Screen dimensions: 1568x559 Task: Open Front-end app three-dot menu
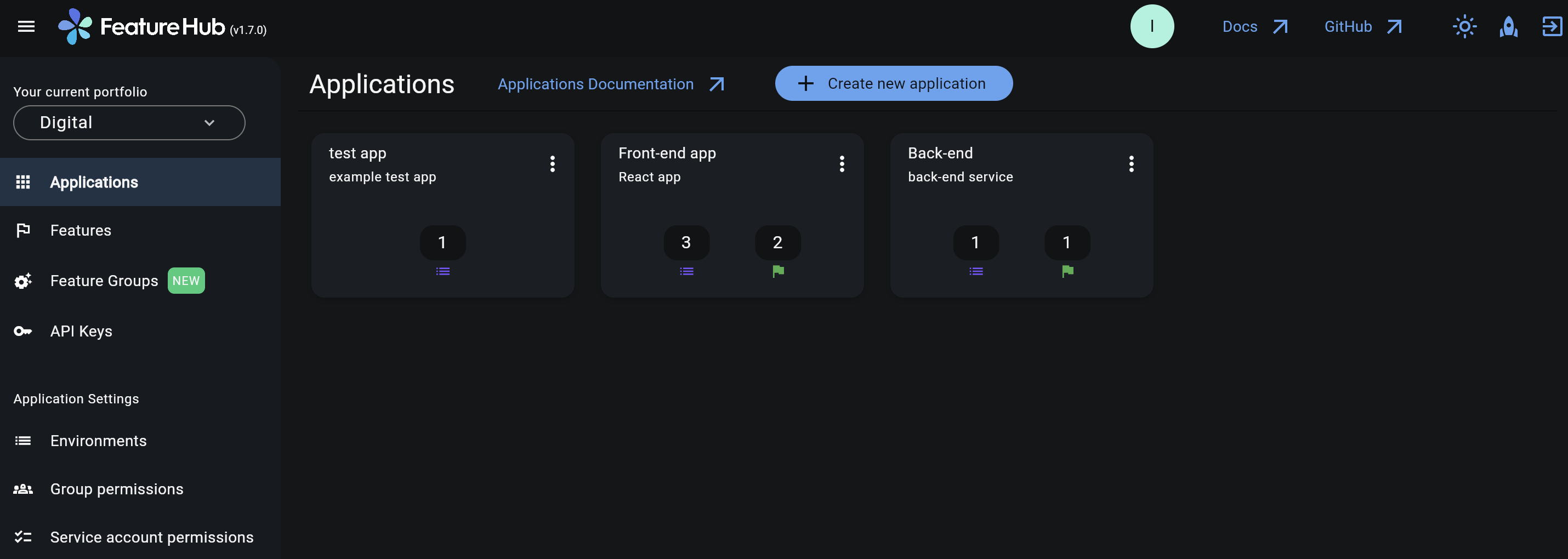click(x=841, y=164)
